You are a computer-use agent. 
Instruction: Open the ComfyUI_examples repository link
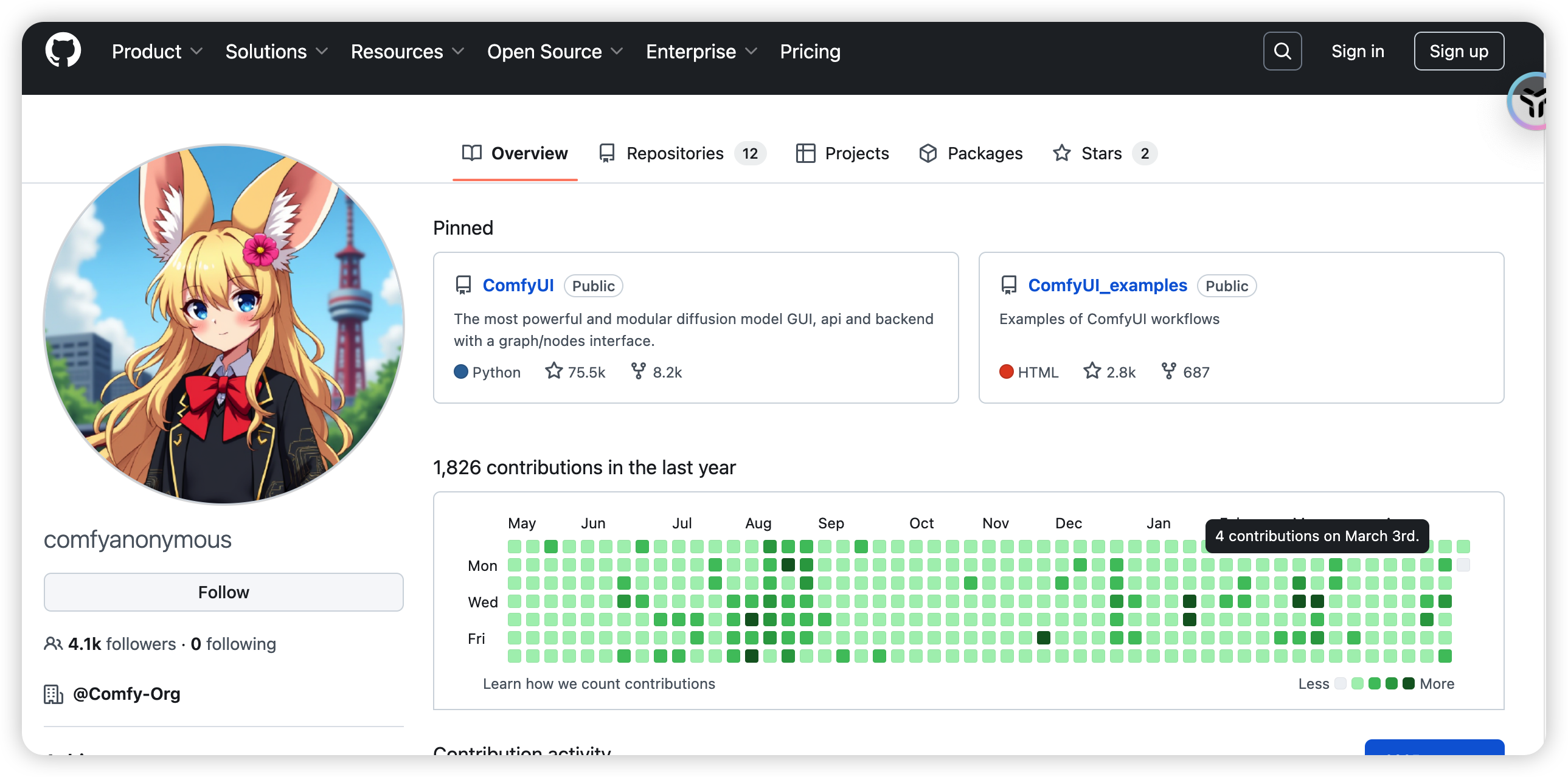tap(1107, 285)
